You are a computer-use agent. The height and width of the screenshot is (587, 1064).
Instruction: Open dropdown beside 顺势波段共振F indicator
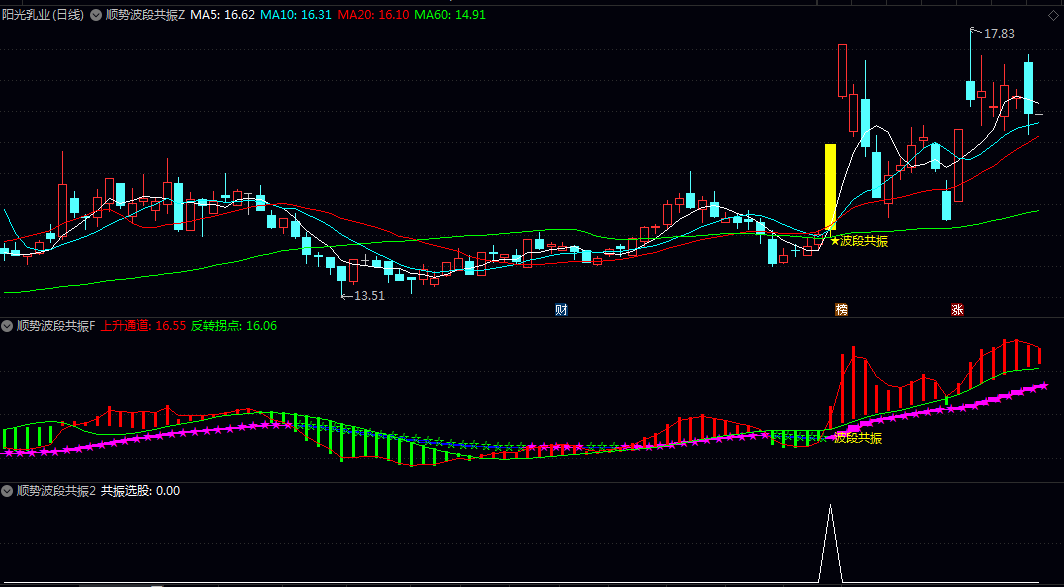pos(8,326)
